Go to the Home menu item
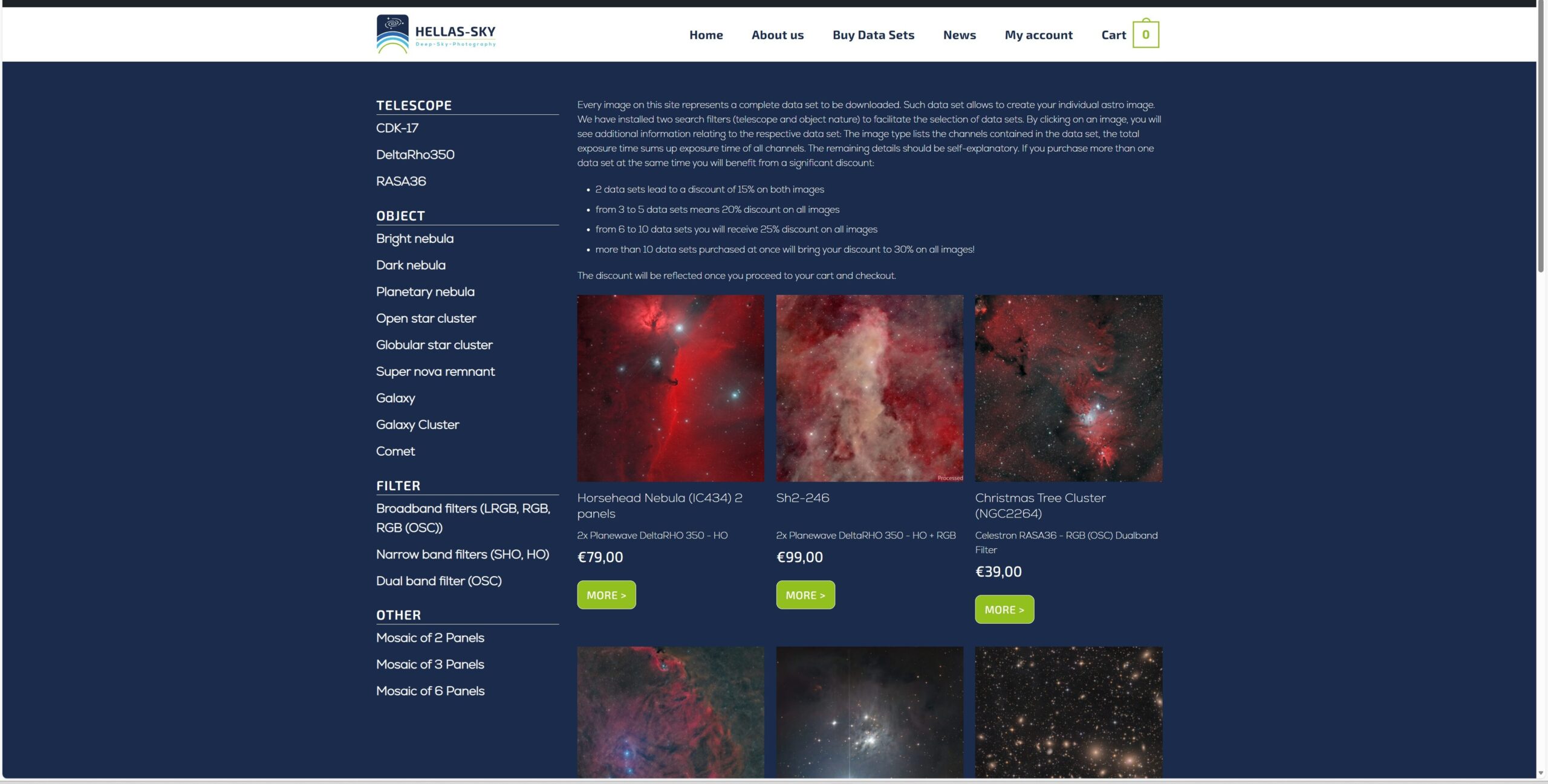Image resolution: width=1548 pixels, height=784 pixels. pyautogui.click(x=706, y=35)
